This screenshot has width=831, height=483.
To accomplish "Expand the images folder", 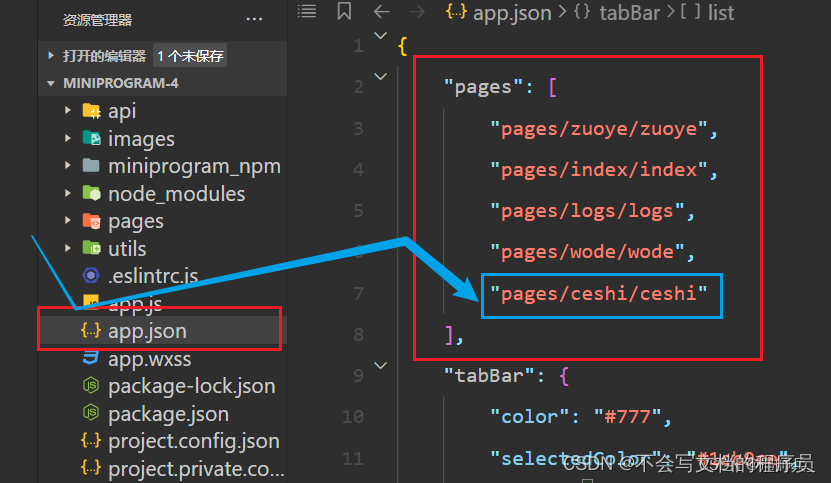I will click(68, 138).
